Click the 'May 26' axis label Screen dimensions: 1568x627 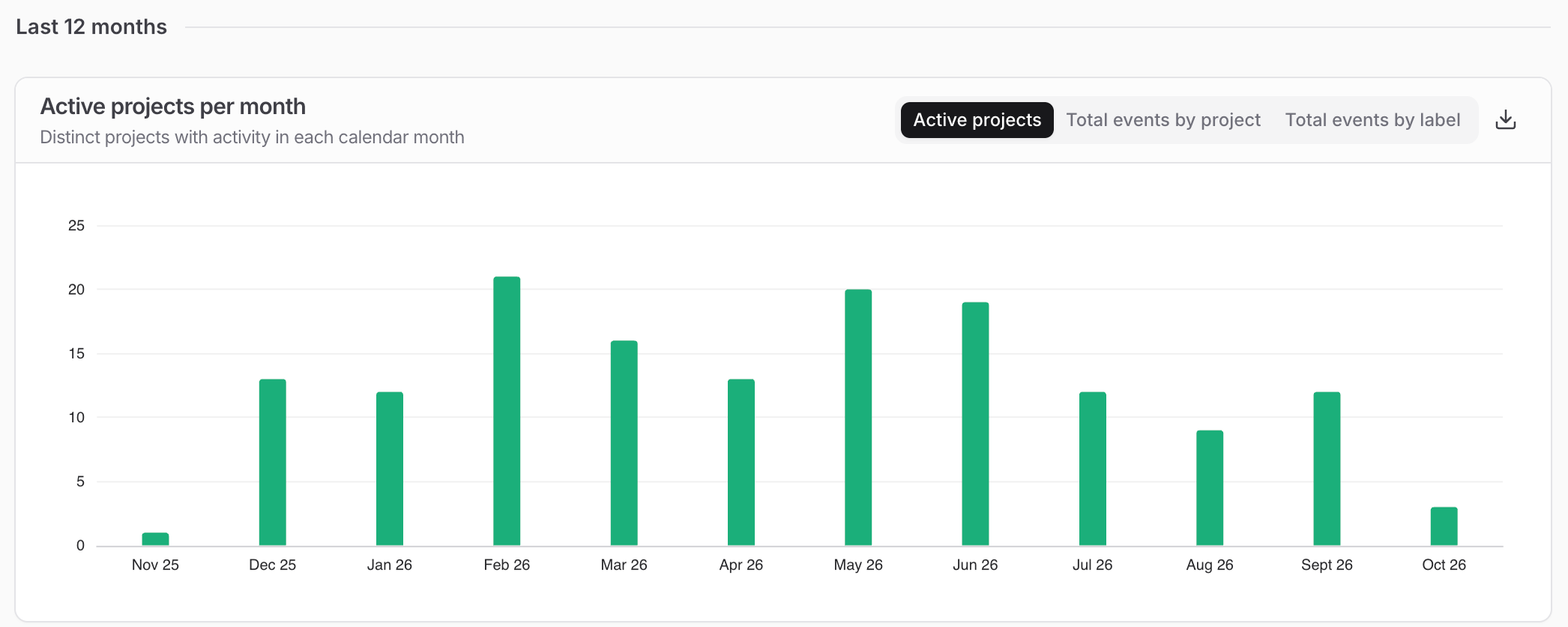[x=858, y=565]
